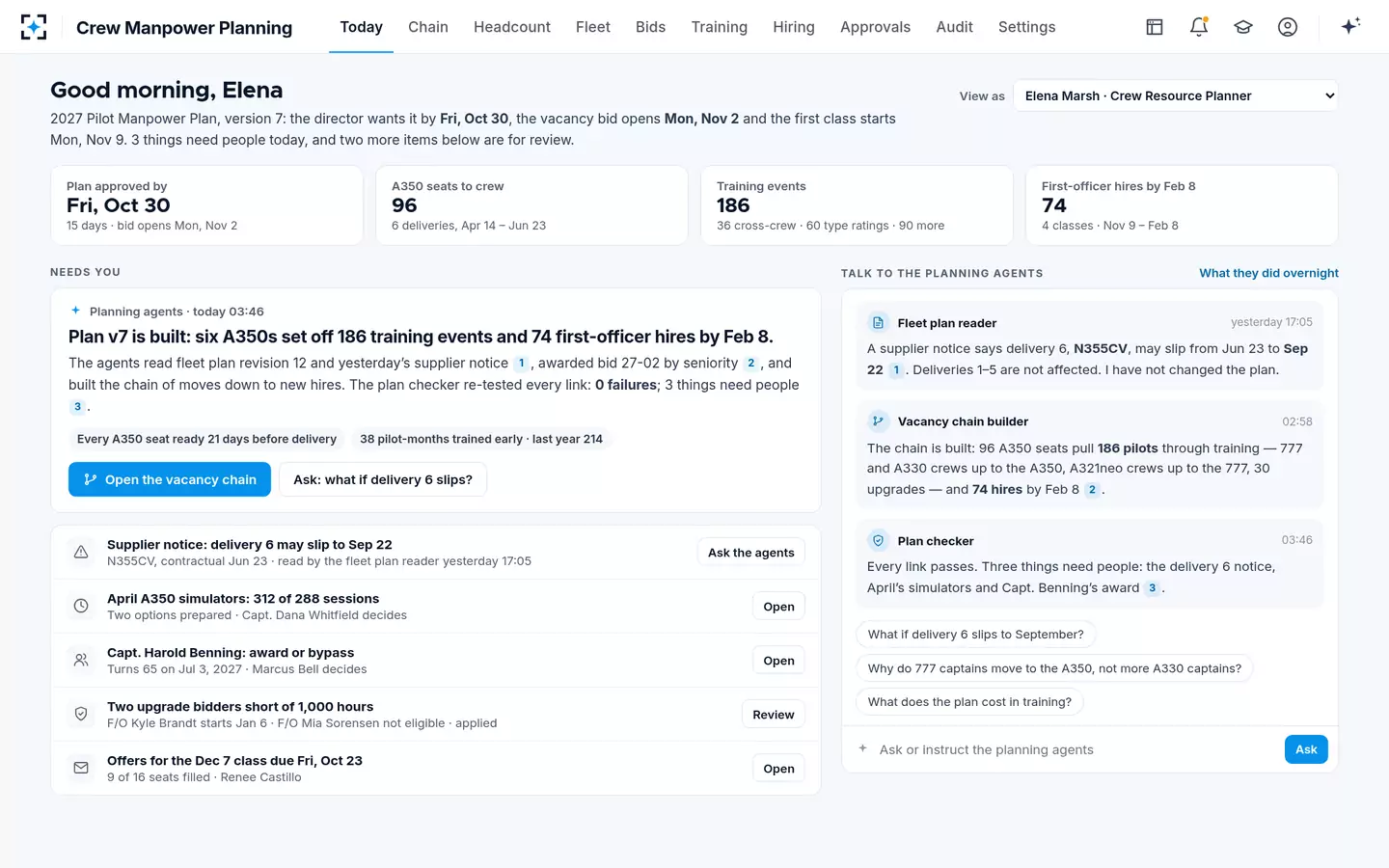Click Open the vacancy chain button
This screenshot has height=868, width=1389.
(x=170, y=479)
